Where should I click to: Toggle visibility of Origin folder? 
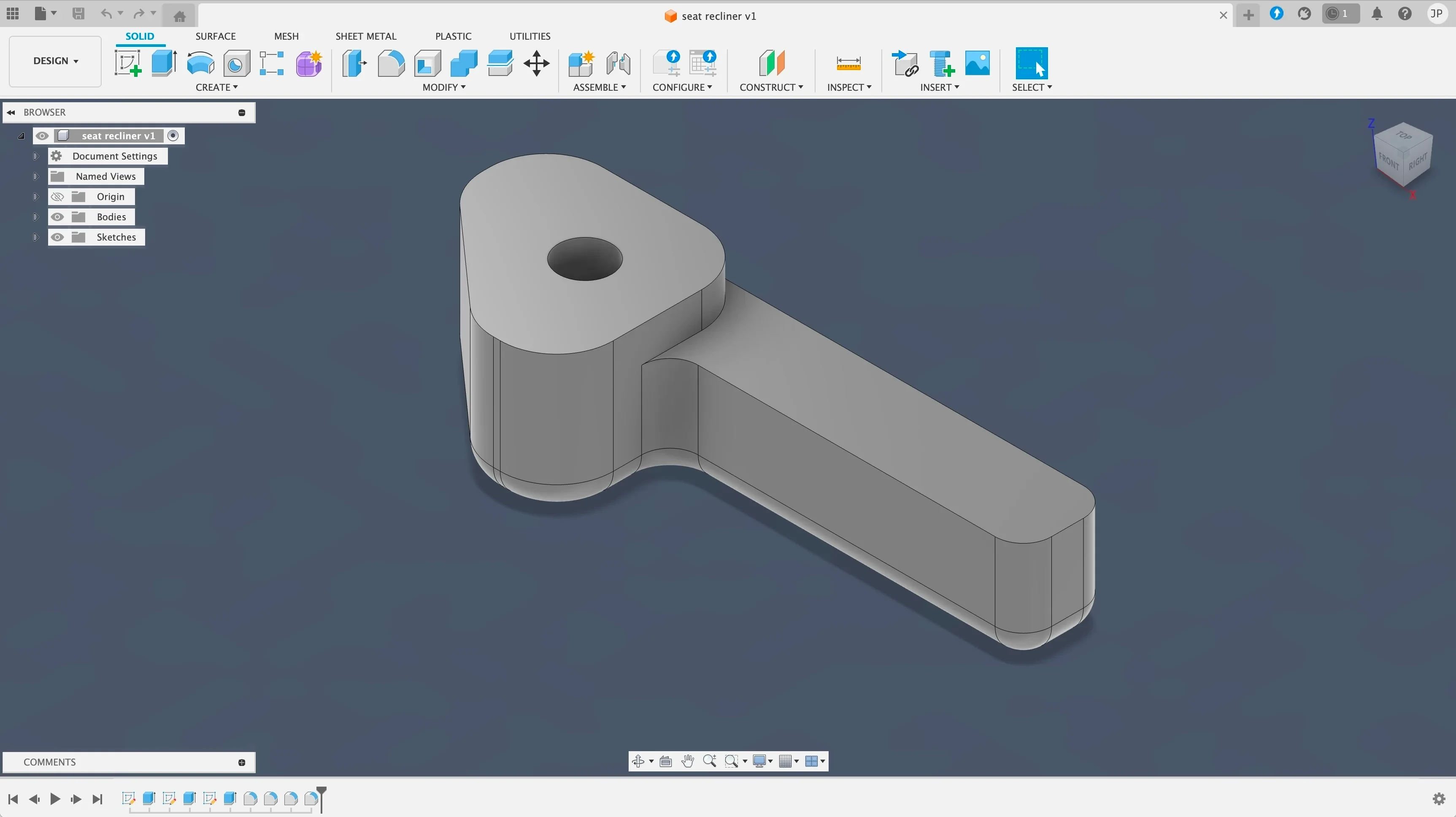(57, 197)
